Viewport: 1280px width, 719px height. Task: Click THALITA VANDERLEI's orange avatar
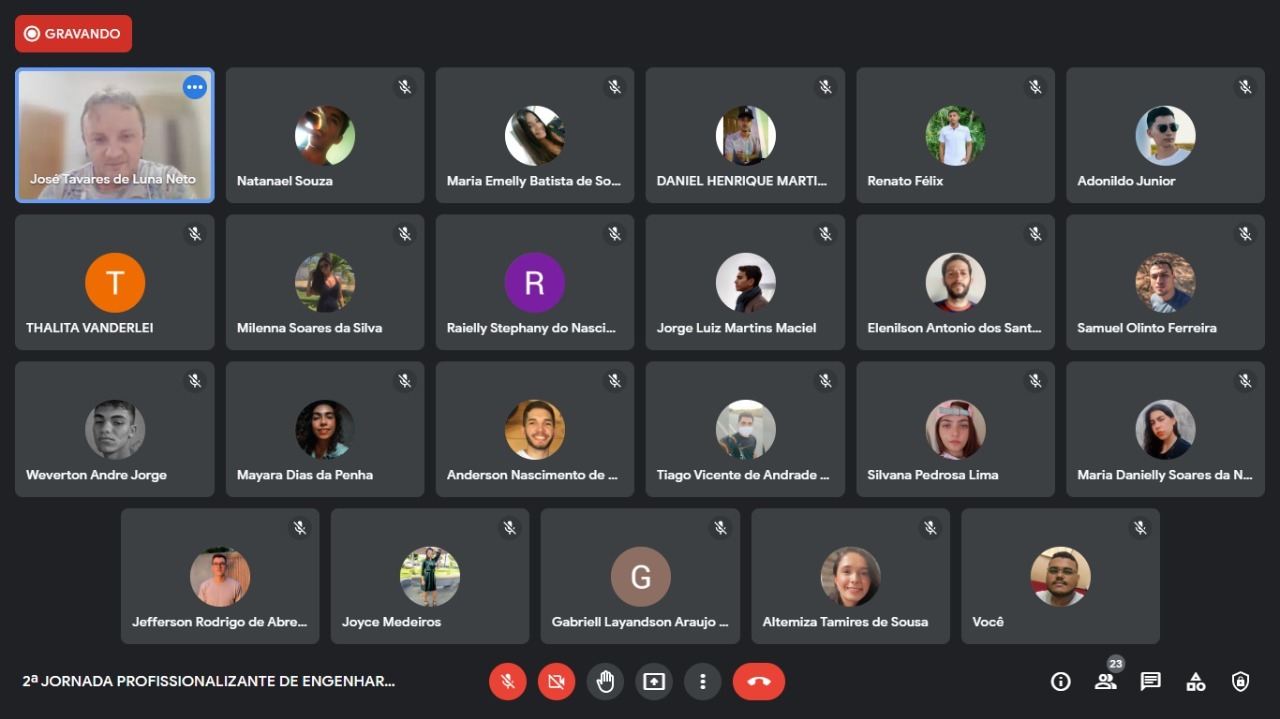tap(115, 283)
